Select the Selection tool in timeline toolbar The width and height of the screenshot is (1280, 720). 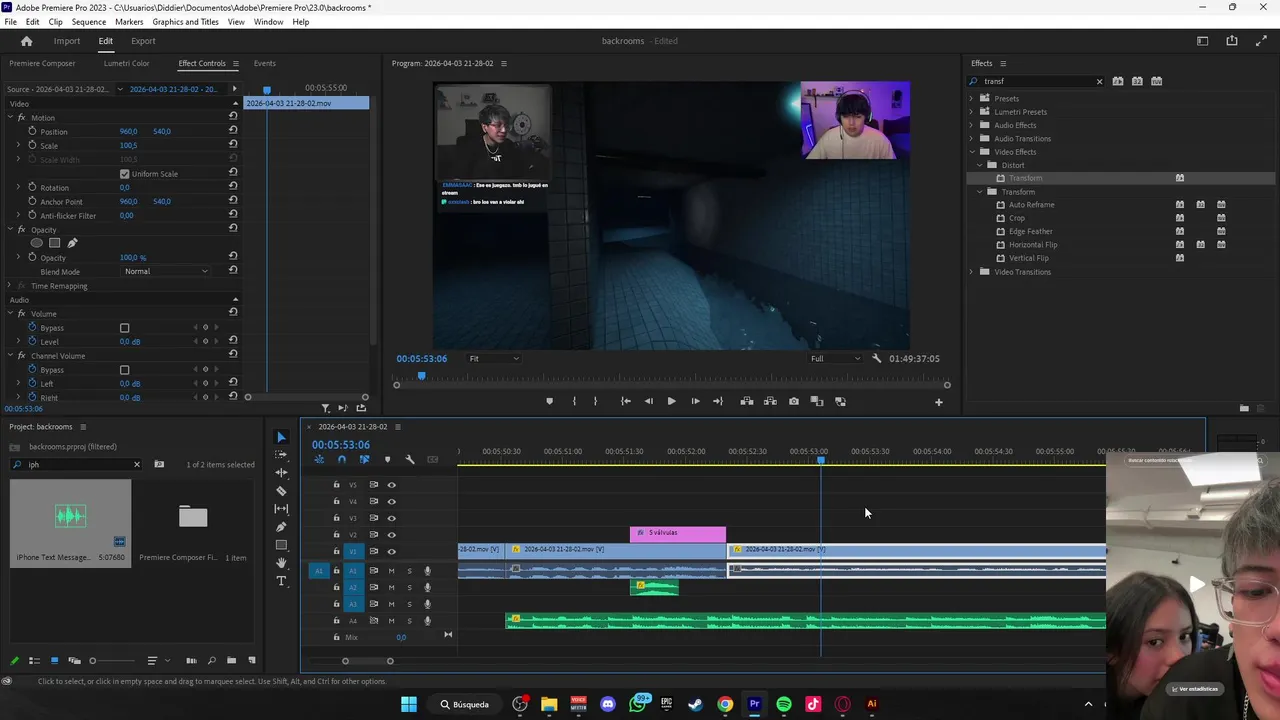tap(281, 437)
